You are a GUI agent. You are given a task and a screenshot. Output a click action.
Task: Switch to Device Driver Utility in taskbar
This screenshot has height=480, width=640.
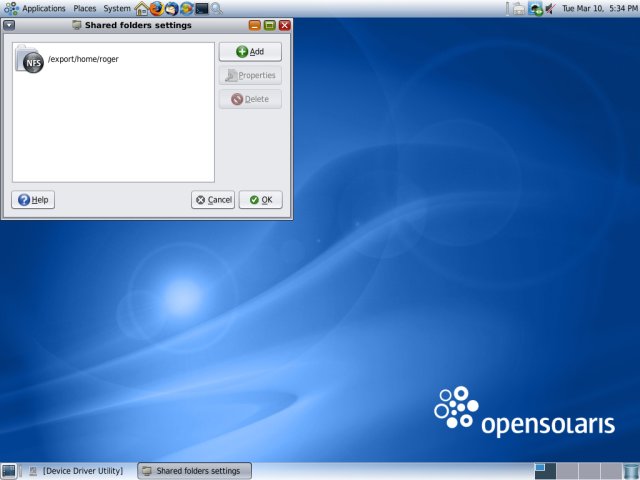77,471
